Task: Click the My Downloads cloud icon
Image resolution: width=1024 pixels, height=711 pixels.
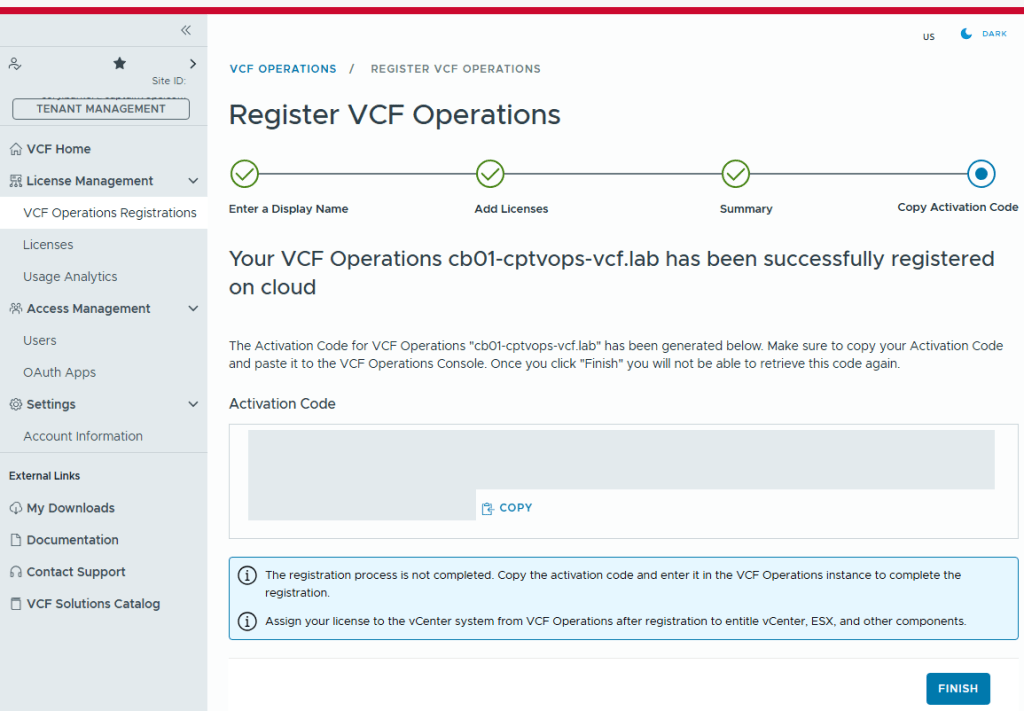Action: 15,508
